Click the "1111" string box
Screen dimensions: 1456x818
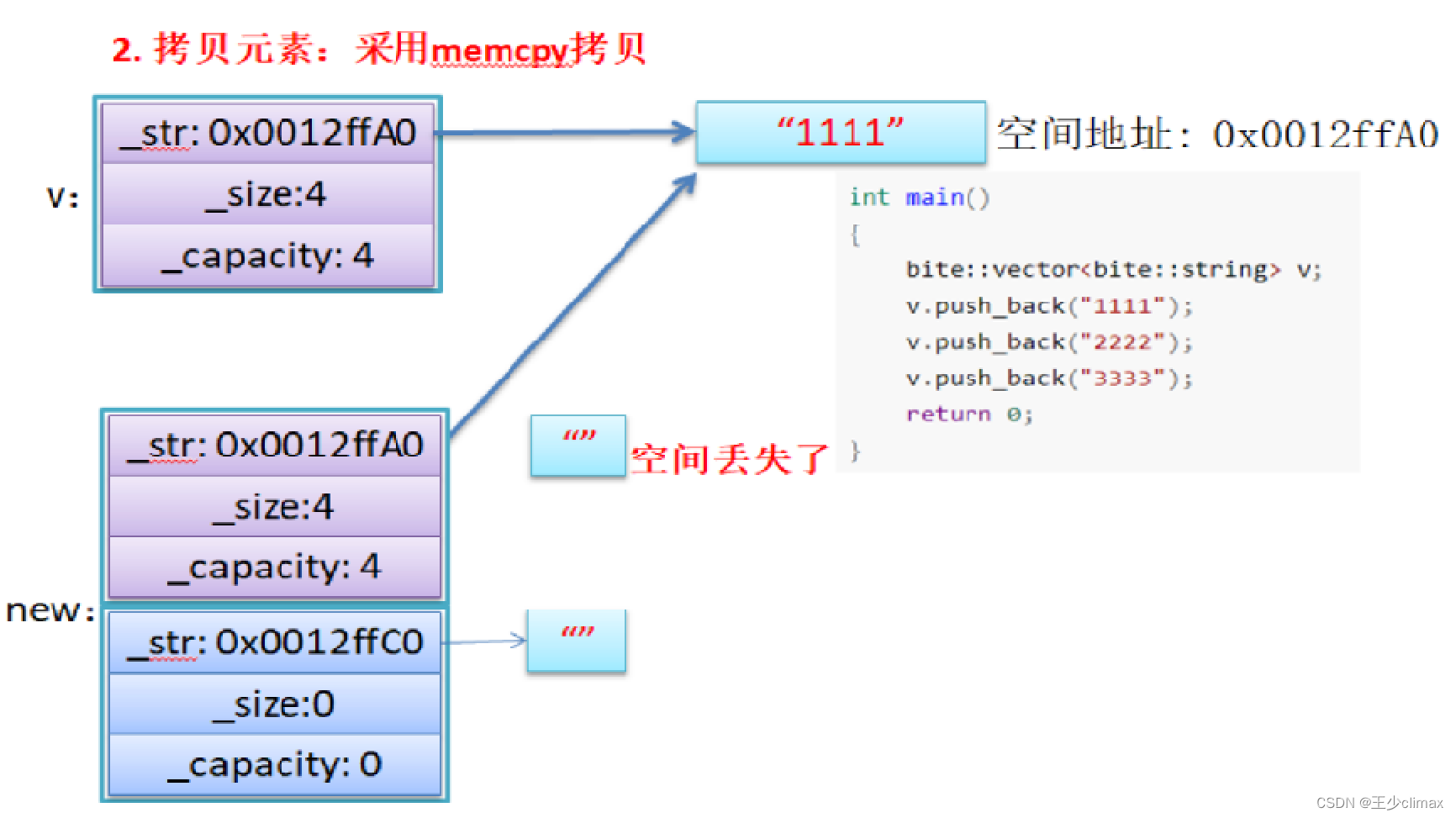[x=841, y=133]
